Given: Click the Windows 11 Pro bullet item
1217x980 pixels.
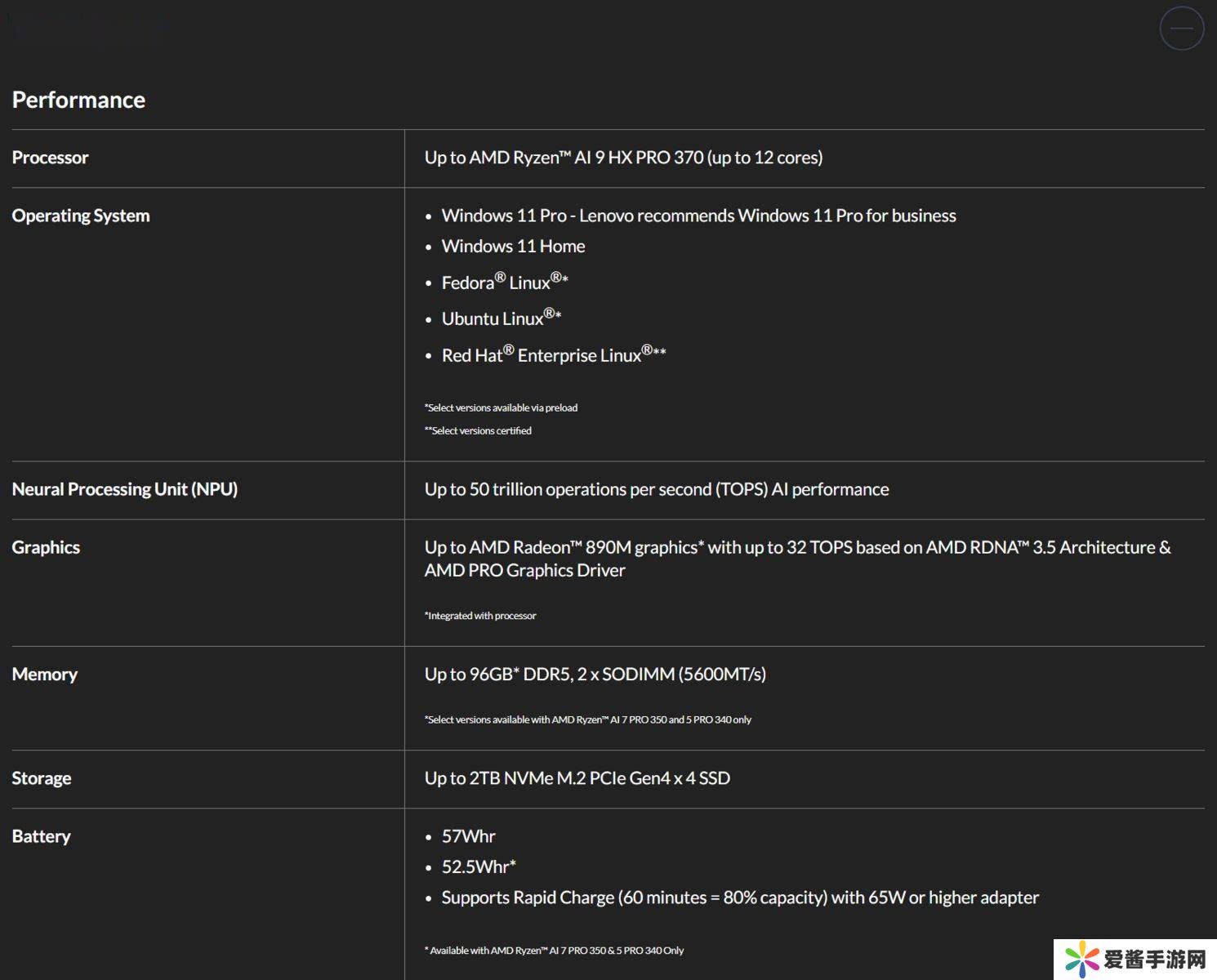Looking at the screenshot, I should tap(698, 216).
